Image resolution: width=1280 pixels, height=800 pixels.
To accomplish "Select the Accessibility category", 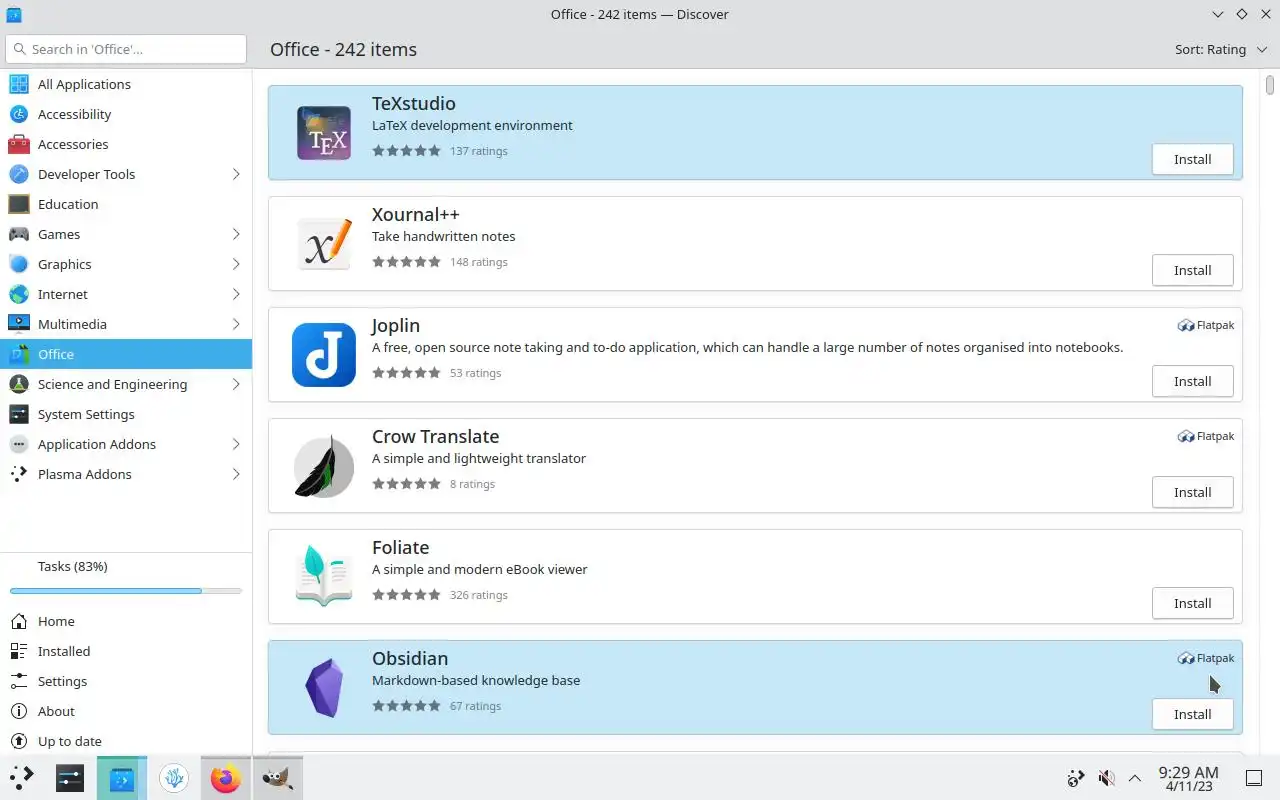I will pos(126,114).
